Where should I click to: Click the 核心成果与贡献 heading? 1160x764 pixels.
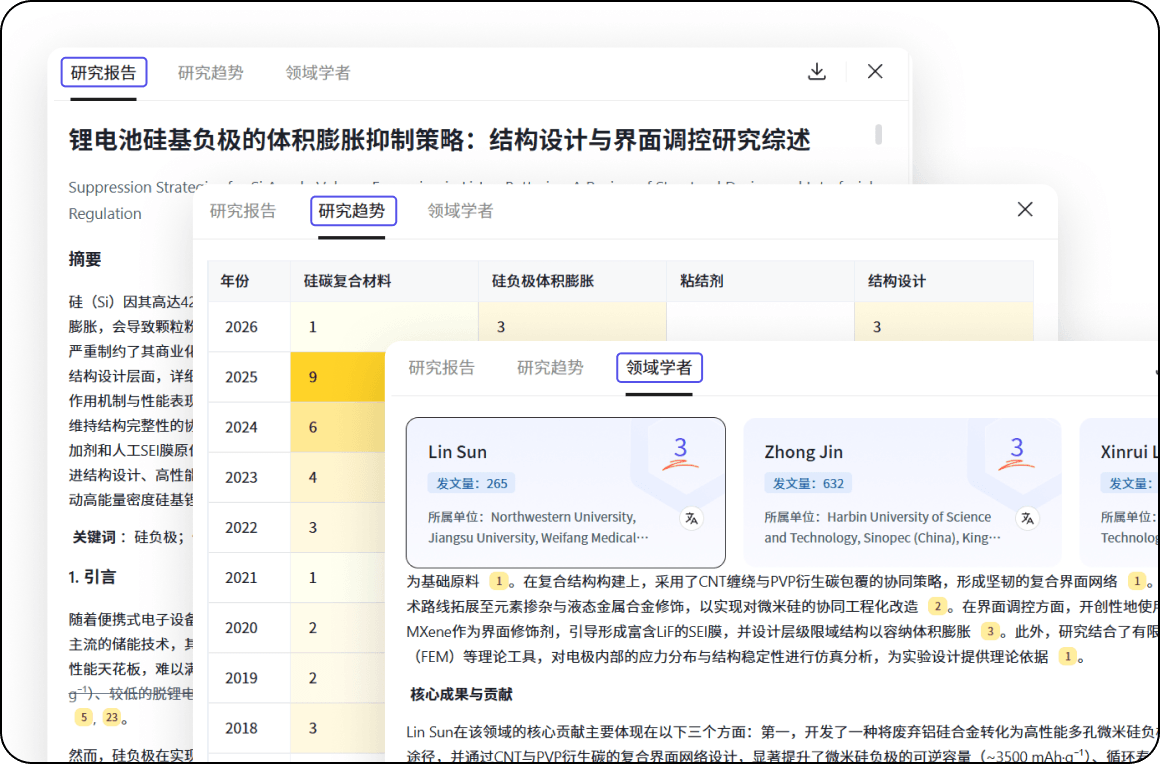[x=461, y=694]
